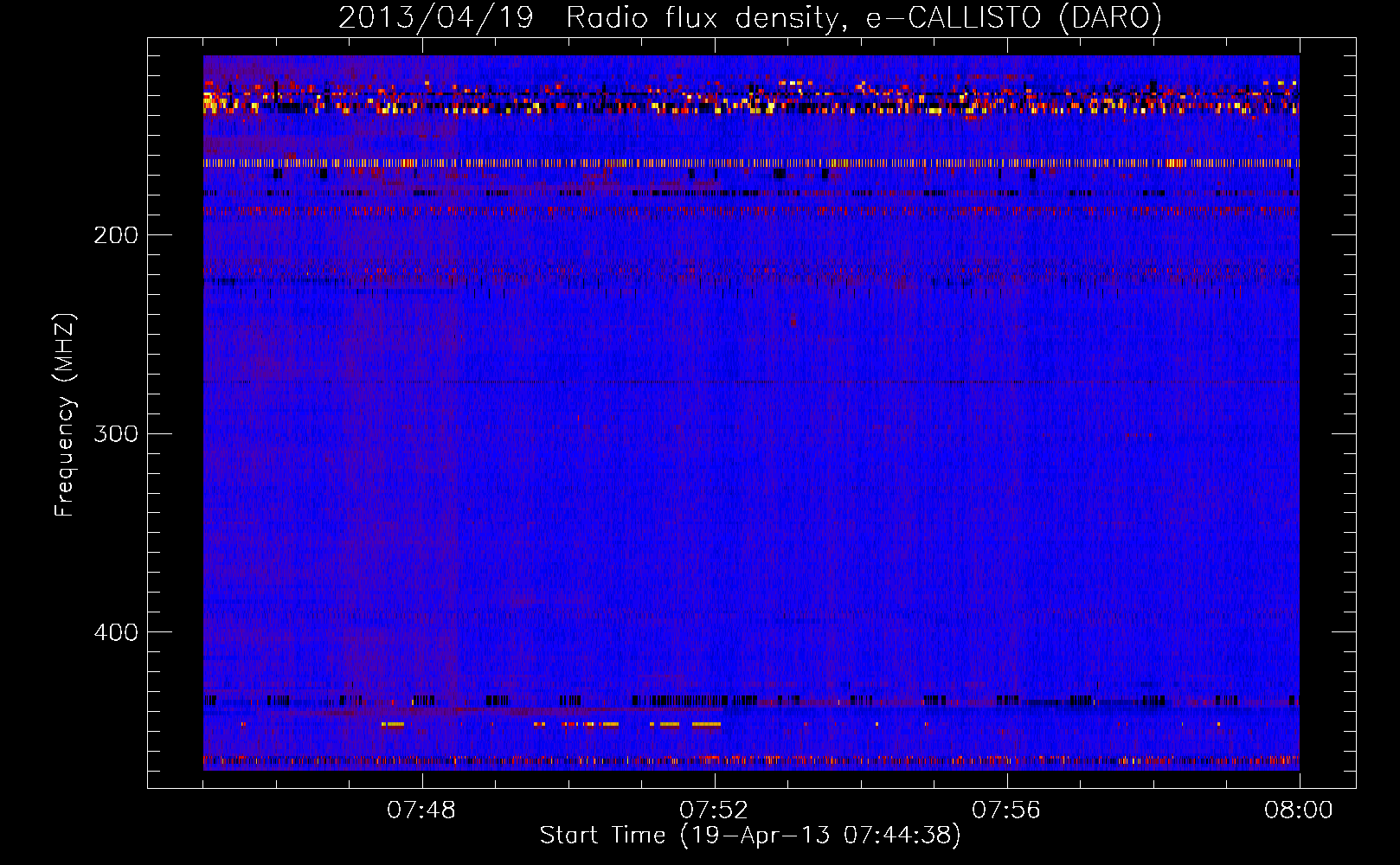This screenshot has height=865, width=1400.
Task: Click the 08:00 time tick label
Action: (x=1299, y=811)
